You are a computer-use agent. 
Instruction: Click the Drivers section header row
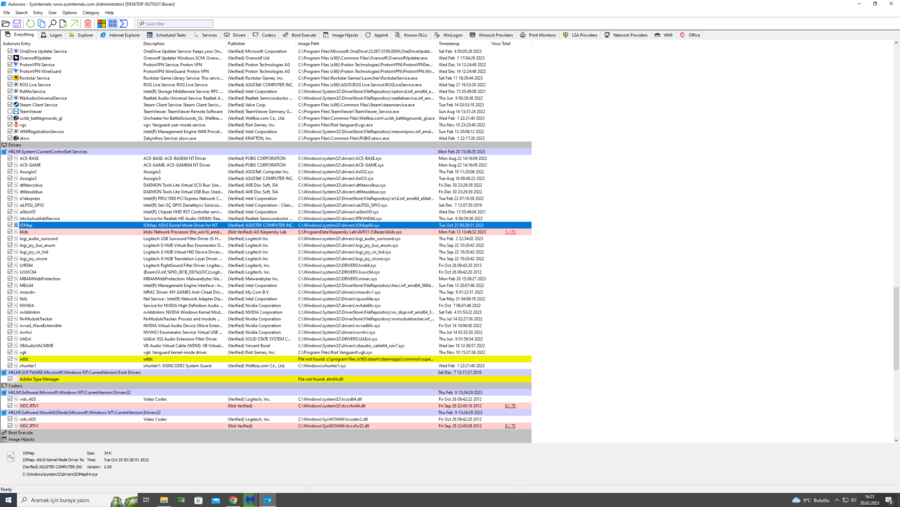266,145
